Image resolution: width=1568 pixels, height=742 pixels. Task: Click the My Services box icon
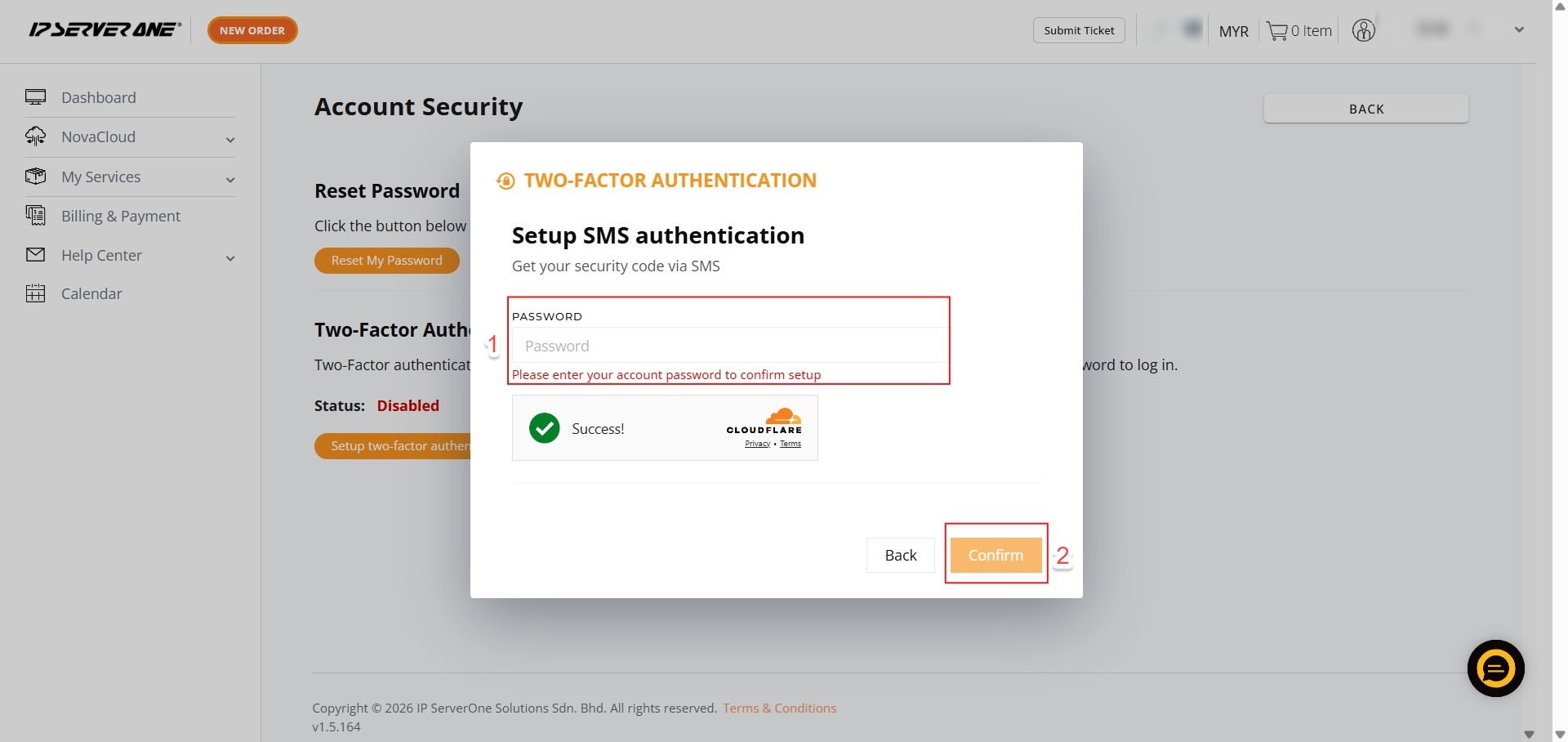tap(35, 177)
